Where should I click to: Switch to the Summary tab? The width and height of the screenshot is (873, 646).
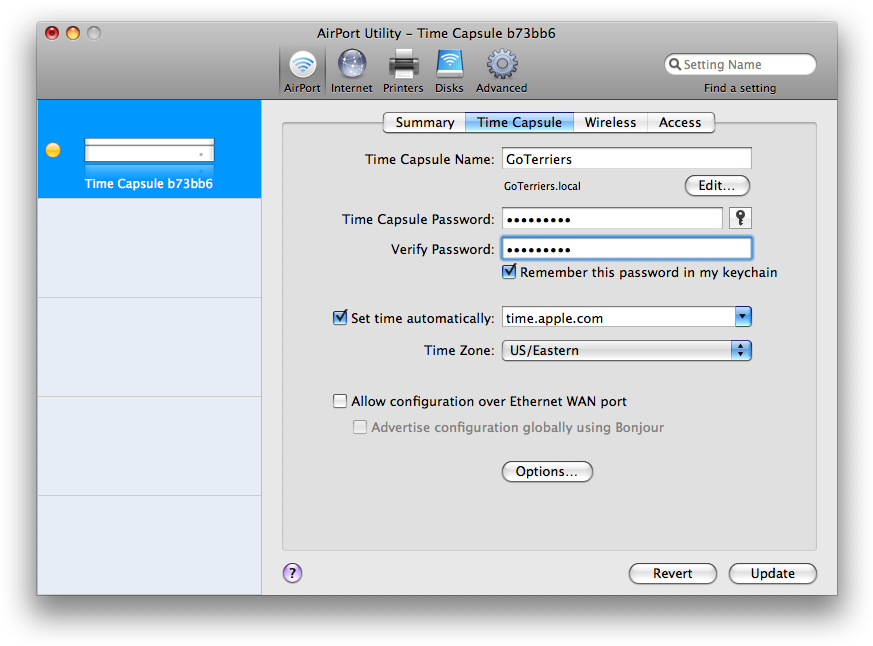tap(424, 123)
